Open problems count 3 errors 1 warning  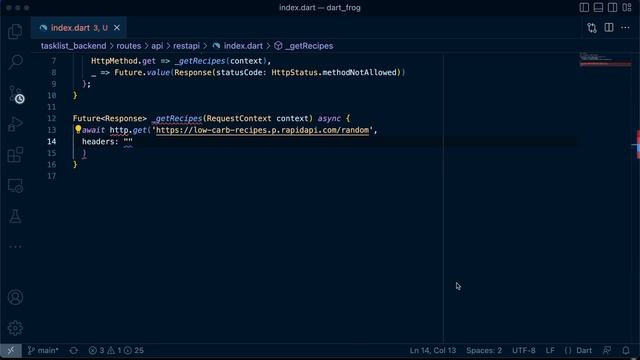pos(116,350)
